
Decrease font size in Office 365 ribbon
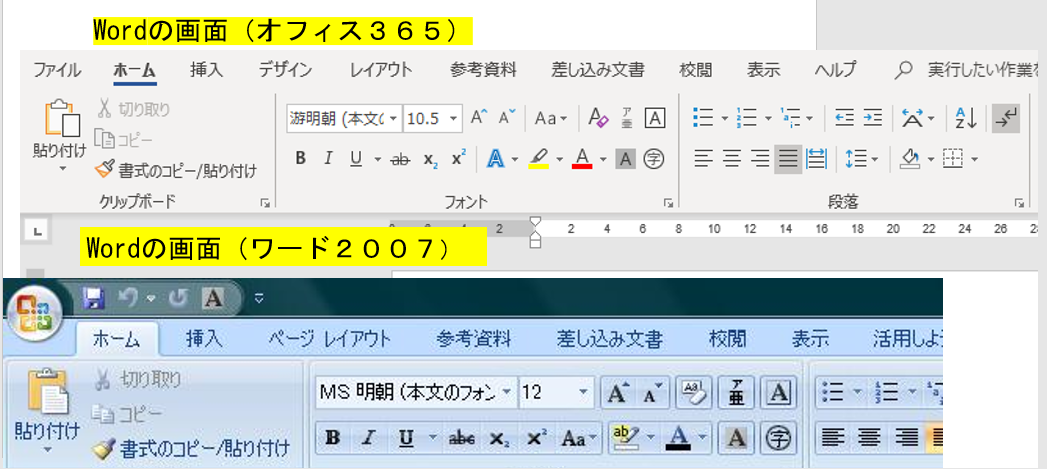click(x=507, y=118)
